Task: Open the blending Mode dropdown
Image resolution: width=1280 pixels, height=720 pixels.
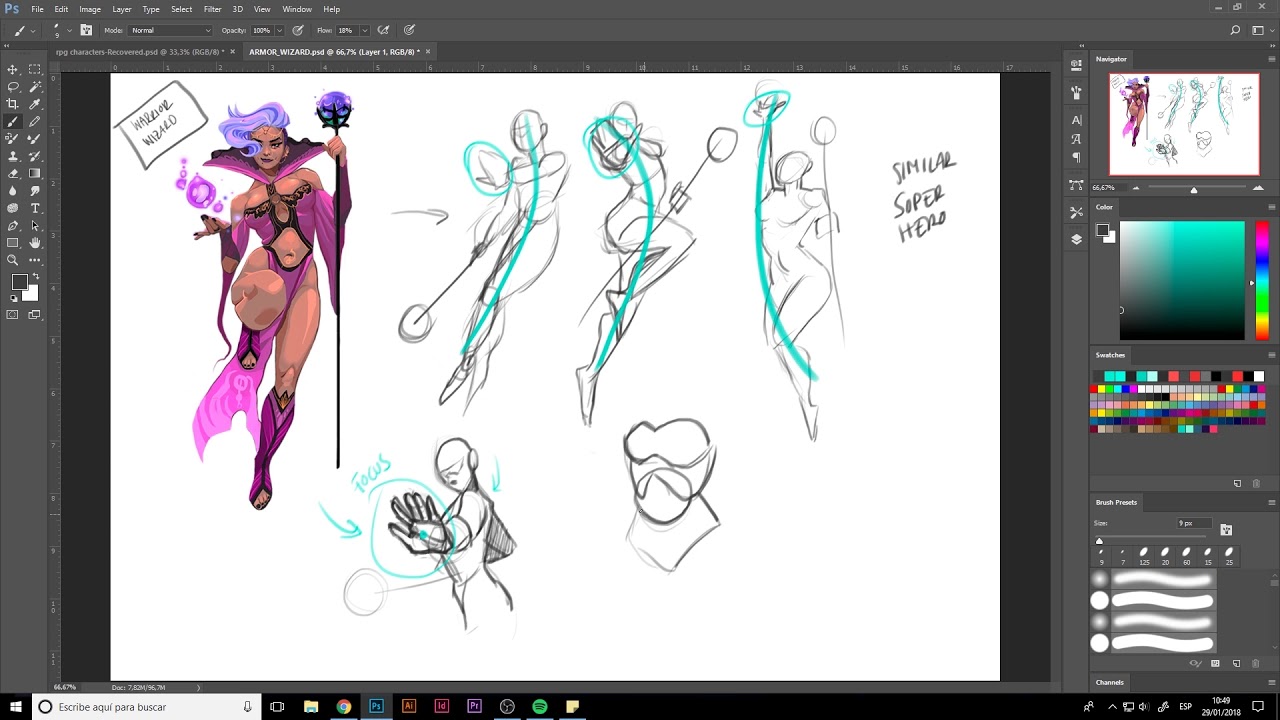Action: pyautogui.click(x=171, y=30)
